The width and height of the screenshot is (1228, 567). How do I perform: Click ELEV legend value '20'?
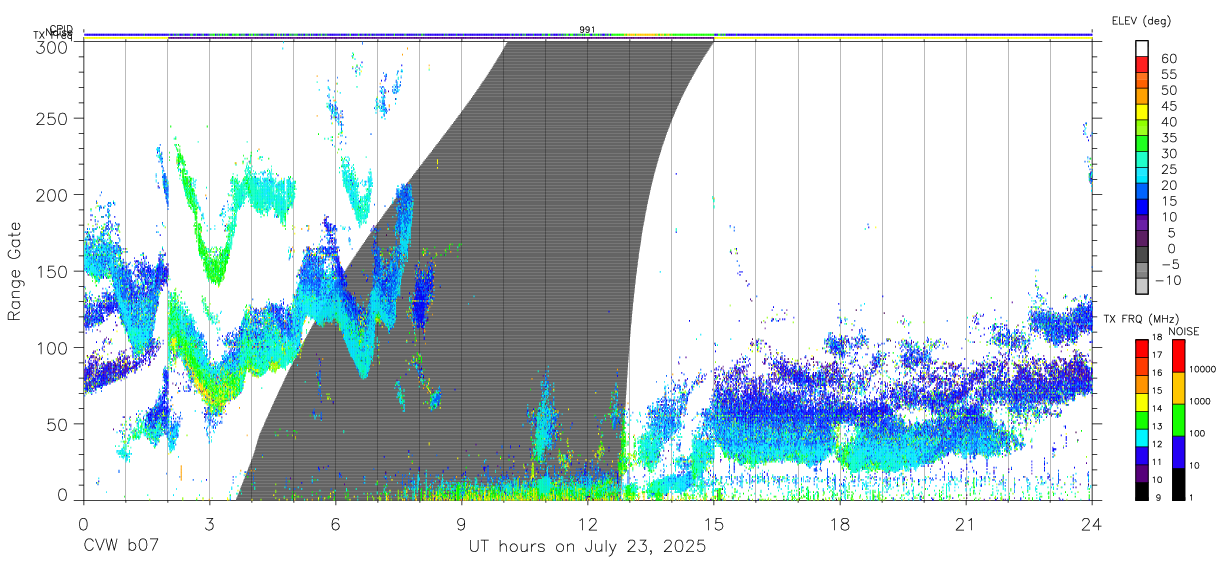coord(1168,186)
